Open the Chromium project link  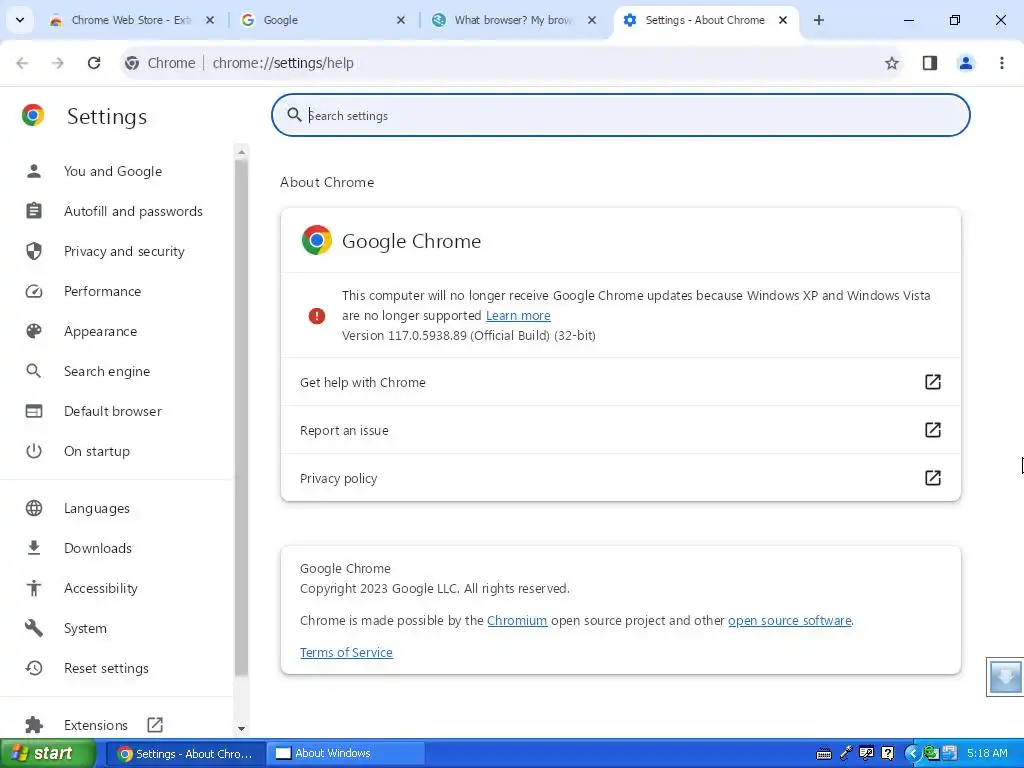coord(517,620)
